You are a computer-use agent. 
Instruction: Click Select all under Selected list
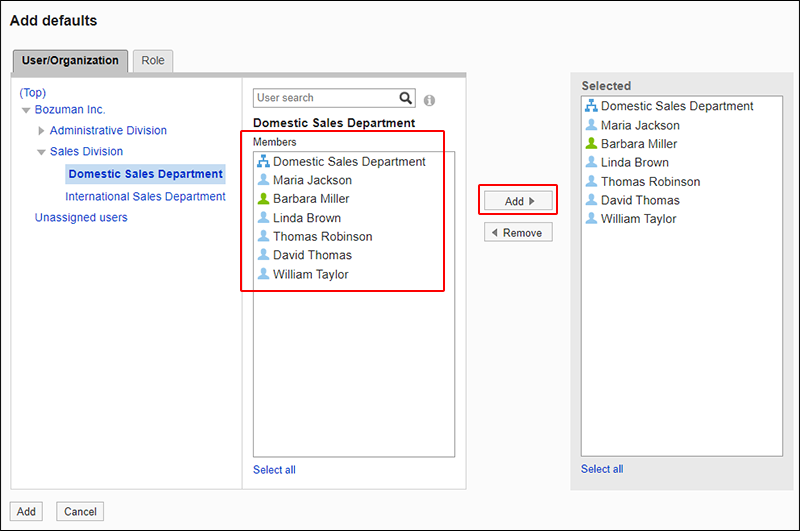coord(602,469)
